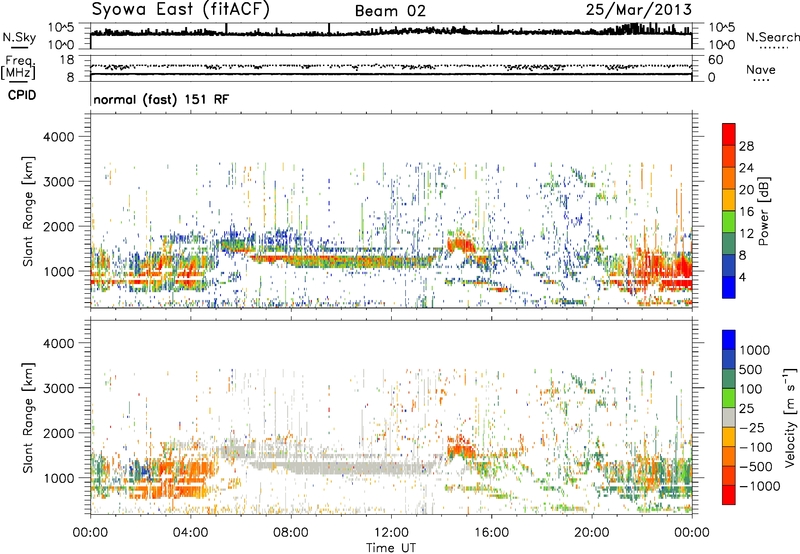Click the '-1000' value on the Velocity scale

759,486
